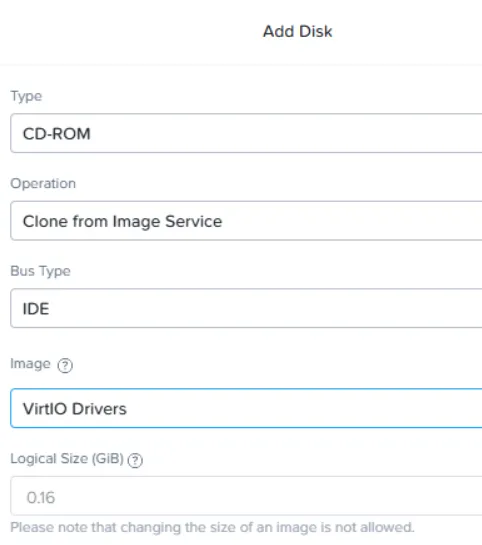
Task: Click the Logical Size (GiB) label
Action: 67,458
